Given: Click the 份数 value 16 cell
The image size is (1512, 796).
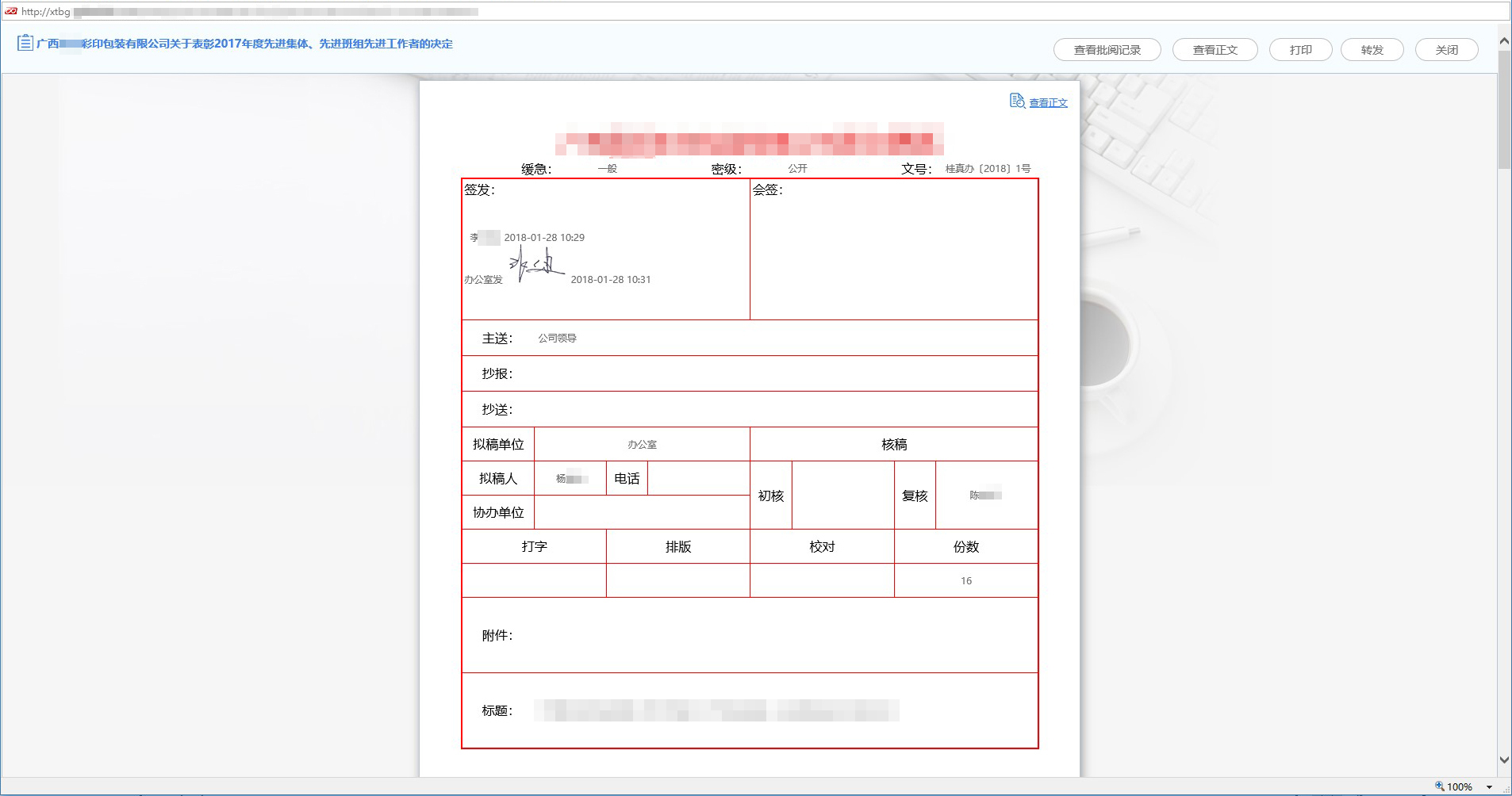Looking at the screenshot, I should click(x=965, y=581).
